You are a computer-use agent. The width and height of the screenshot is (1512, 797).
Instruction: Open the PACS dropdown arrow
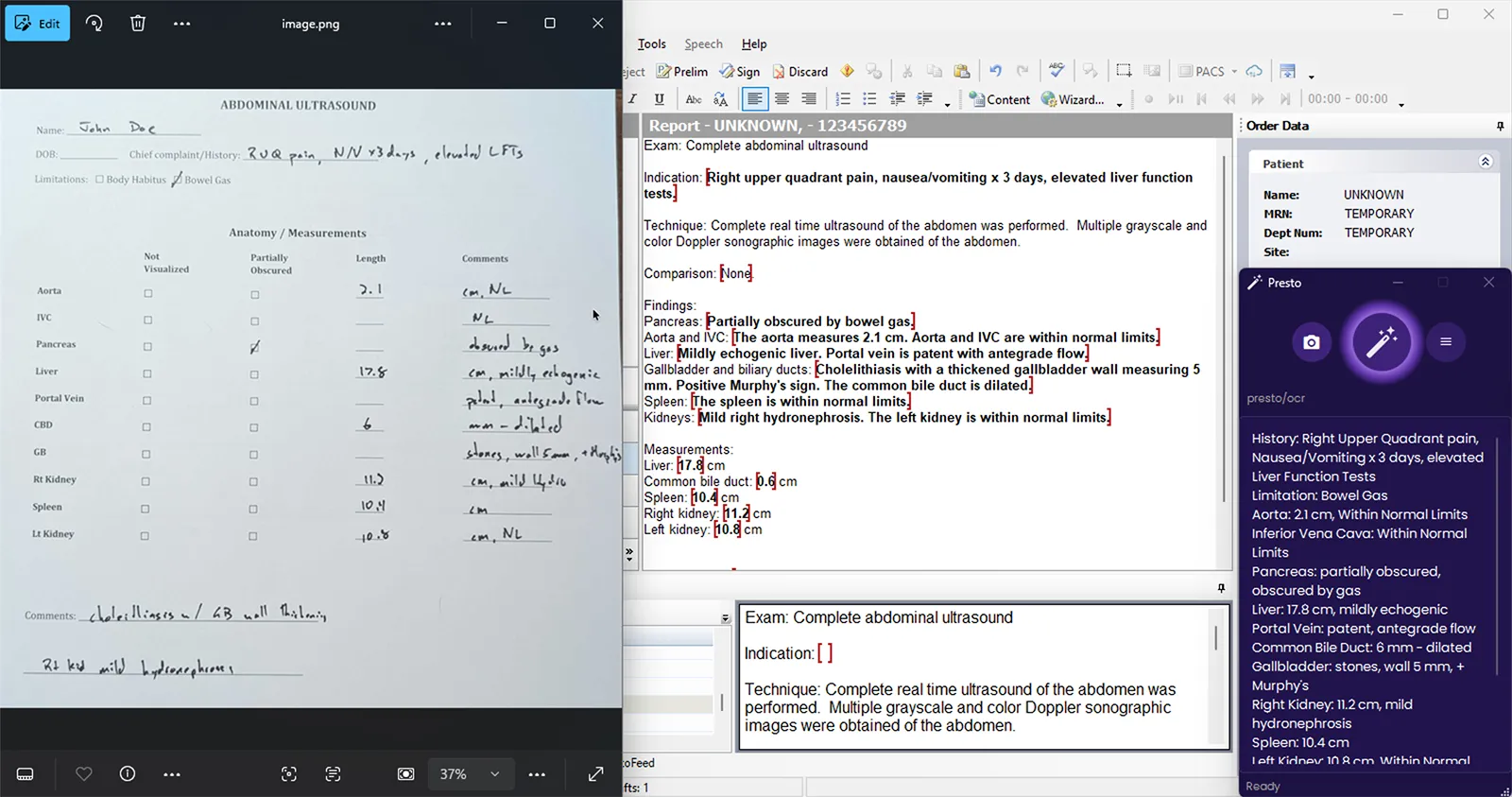(1234, 72)
